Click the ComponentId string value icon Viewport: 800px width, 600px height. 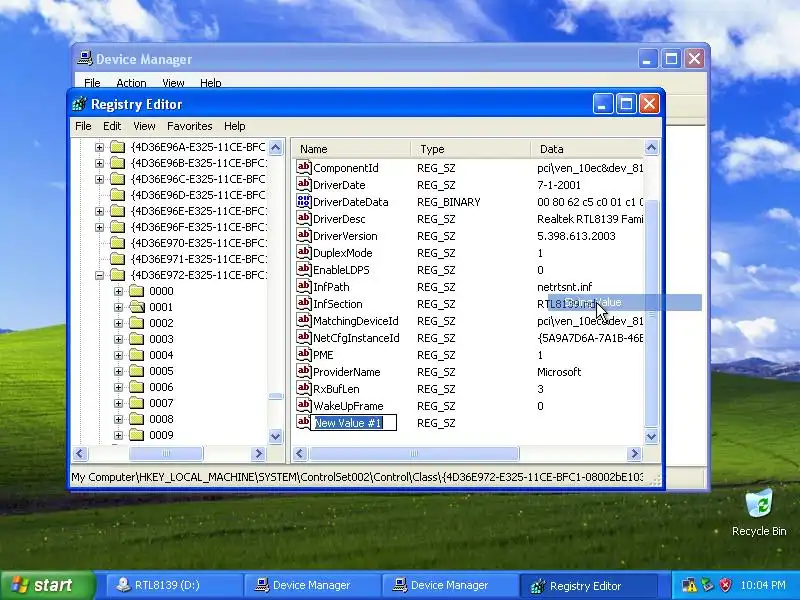(304, 167)
